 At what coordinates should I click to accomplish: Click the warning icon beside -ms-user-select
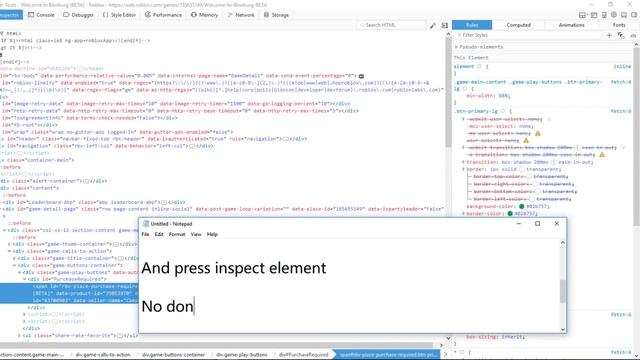pos(538,133)
